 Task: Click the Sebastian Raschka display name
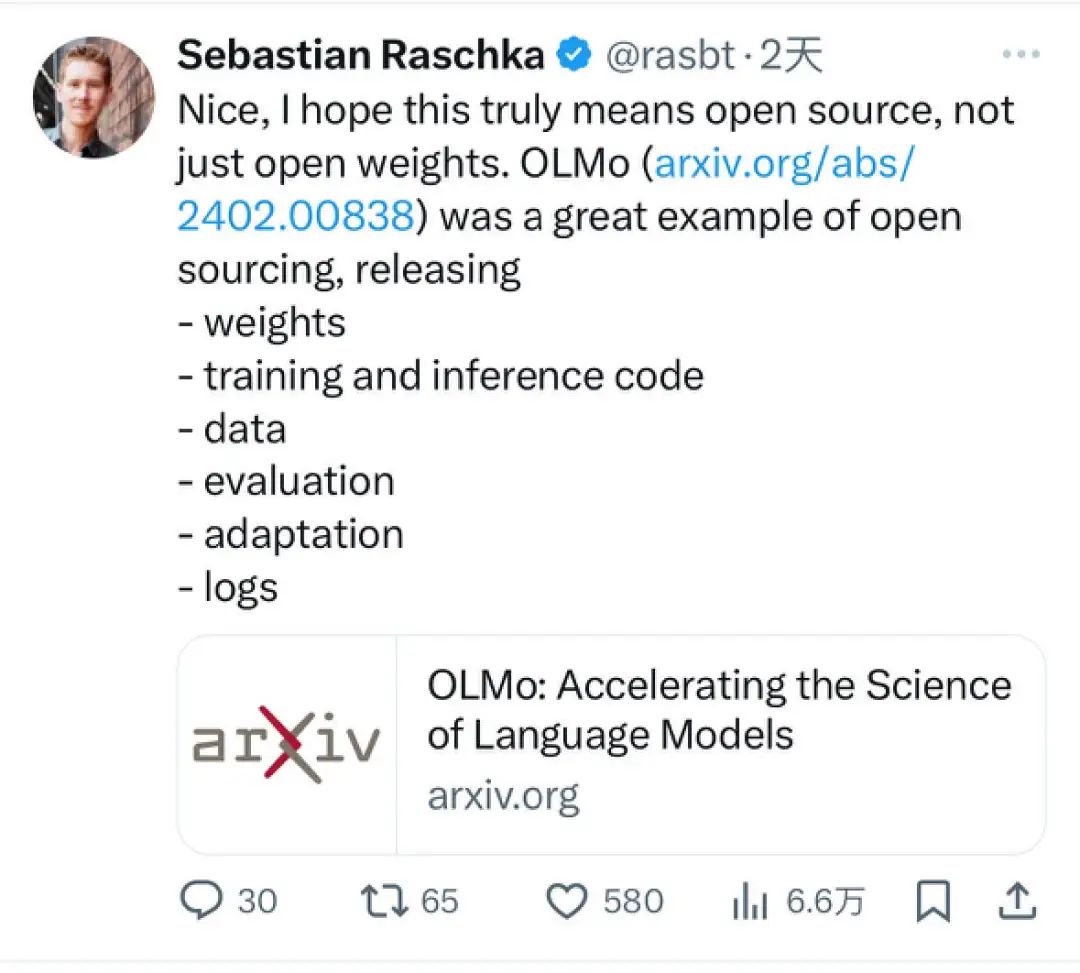coord(360,54)
